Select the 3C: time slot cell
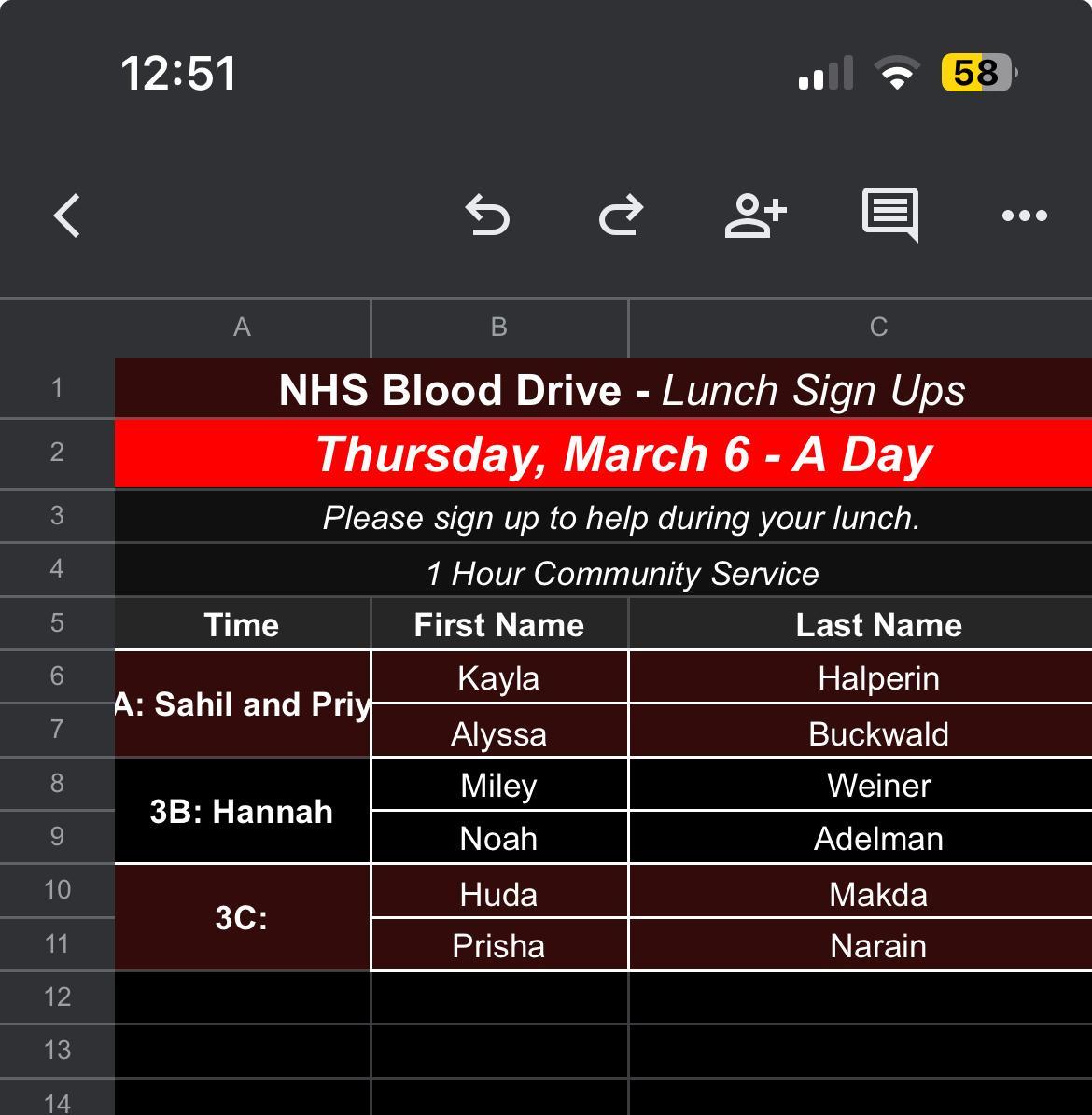 coord(242,918)
